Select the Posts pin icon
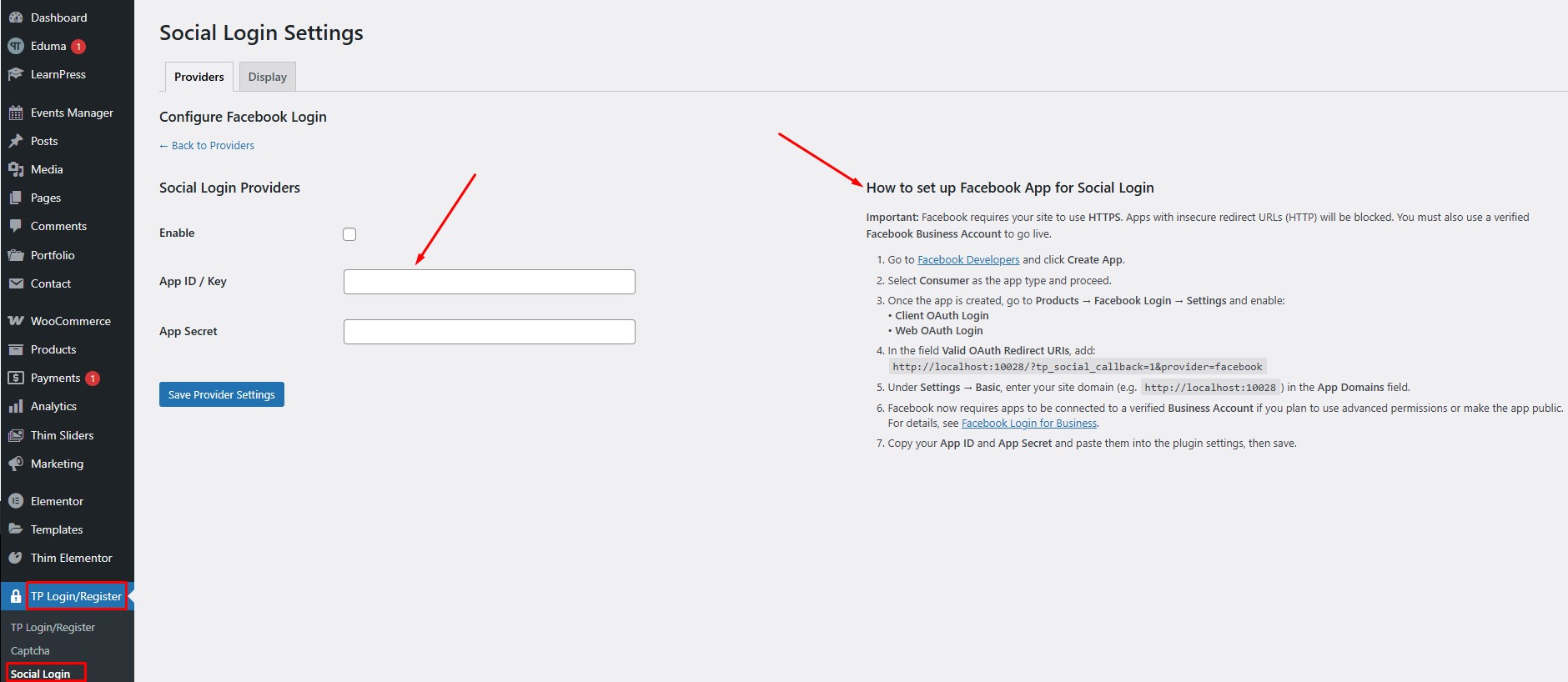 click(16, 141)
